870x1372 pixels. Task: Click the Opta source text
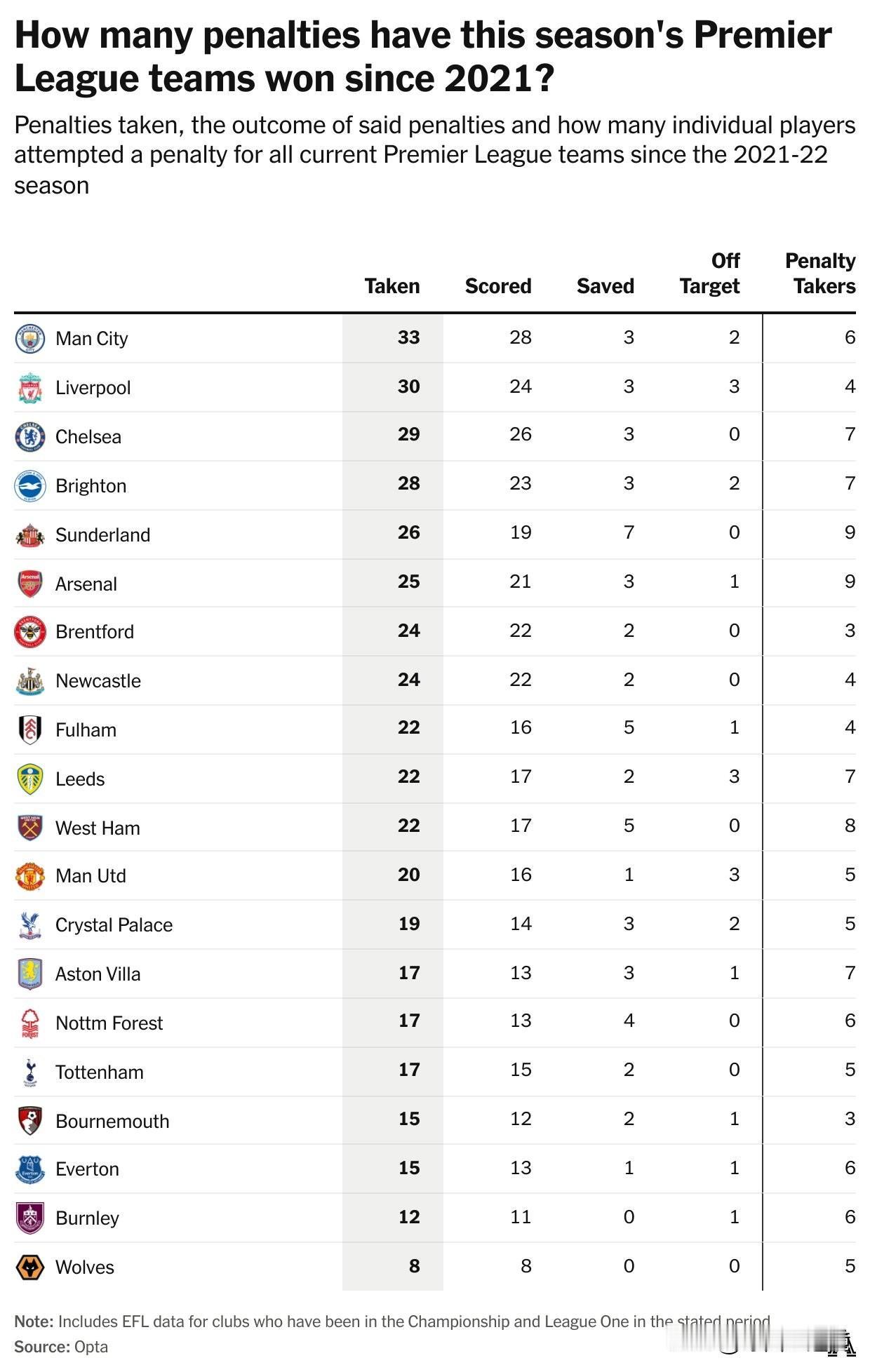click(x=91, y=1347)
